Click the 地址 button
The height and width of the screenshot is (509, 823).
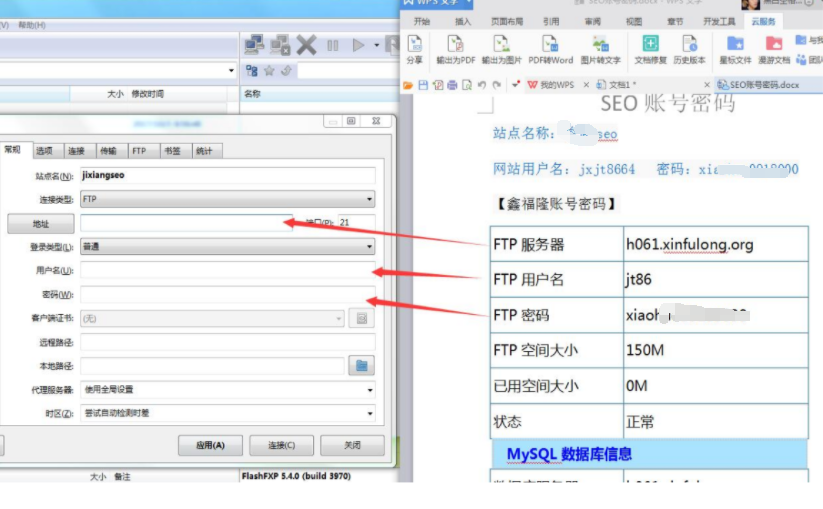41,224
